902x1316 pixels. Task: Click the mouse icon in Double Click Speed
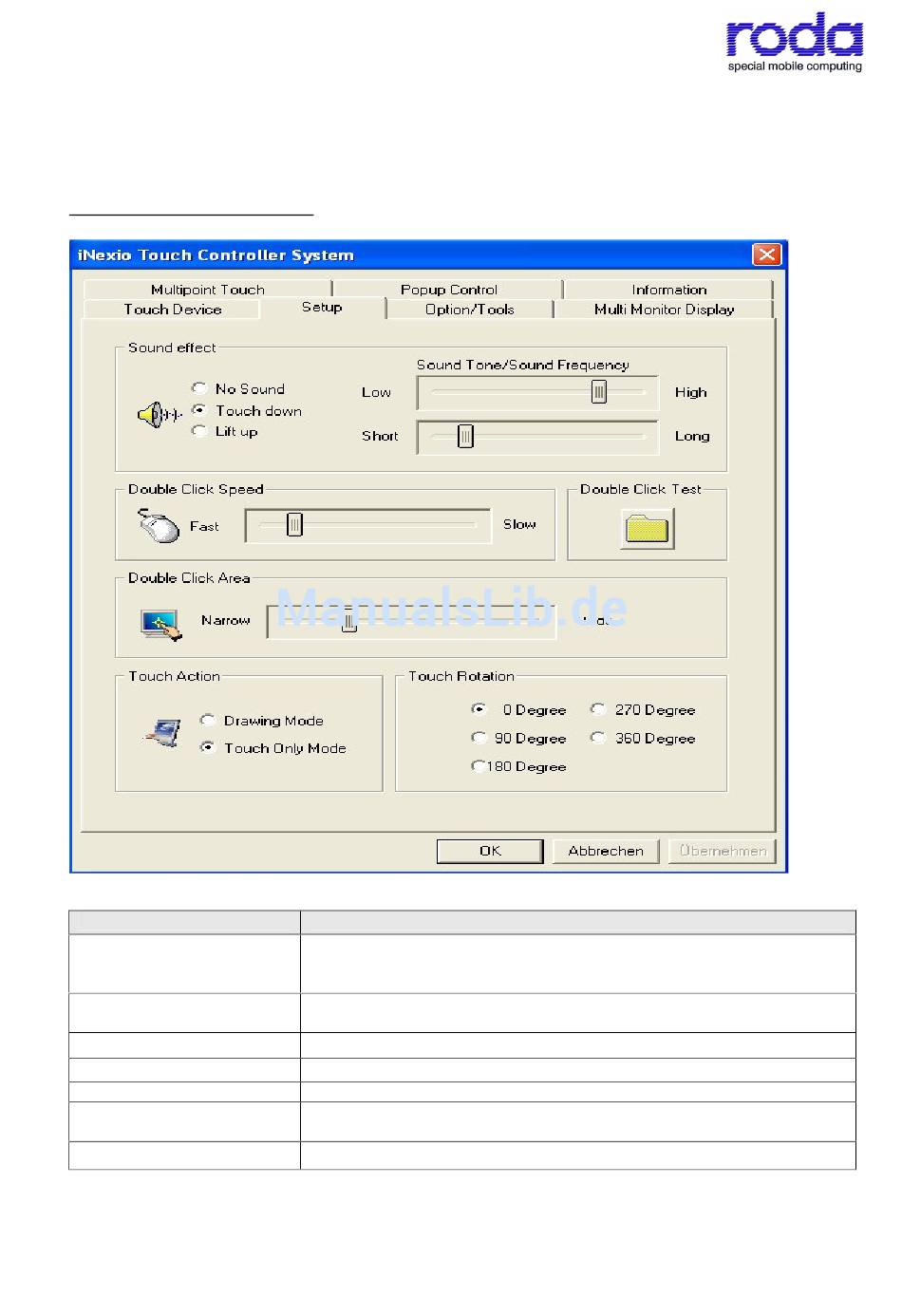click(158, 525)
